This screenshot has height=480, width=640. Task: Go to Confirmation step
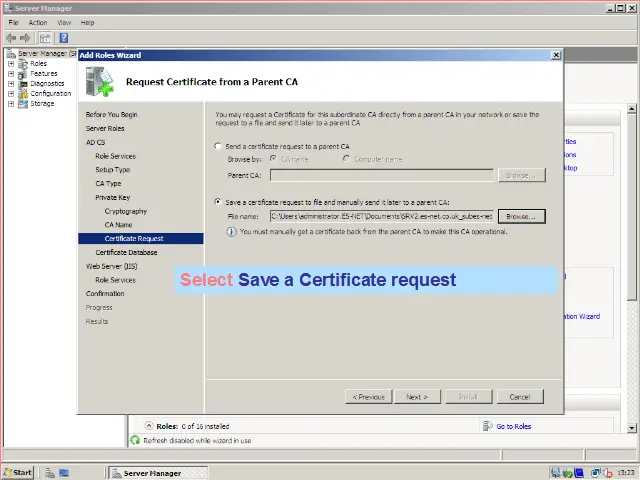point(105,293)
